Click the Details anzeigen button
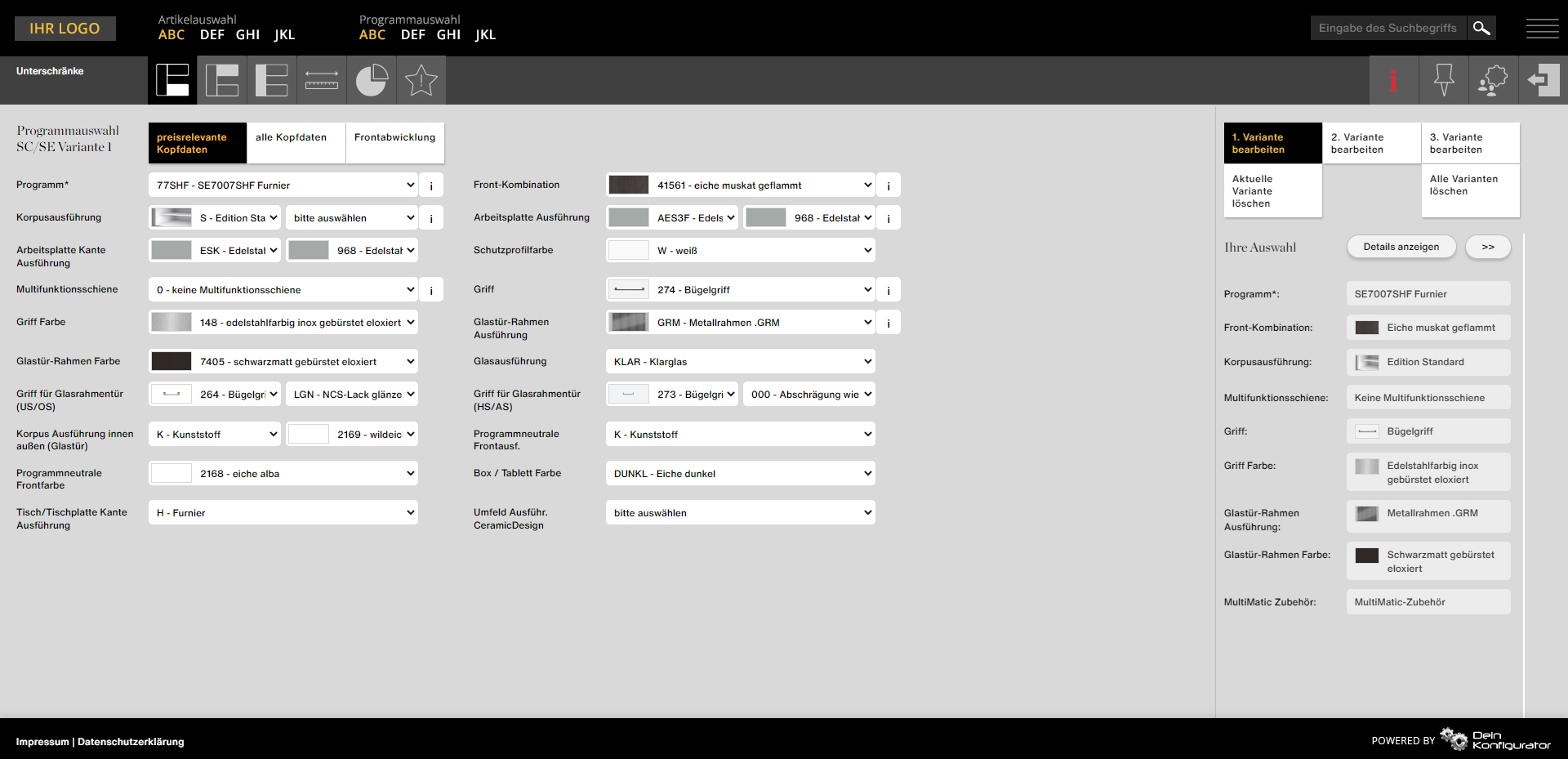This screenshot has height=759, width=1568. 1401,247
